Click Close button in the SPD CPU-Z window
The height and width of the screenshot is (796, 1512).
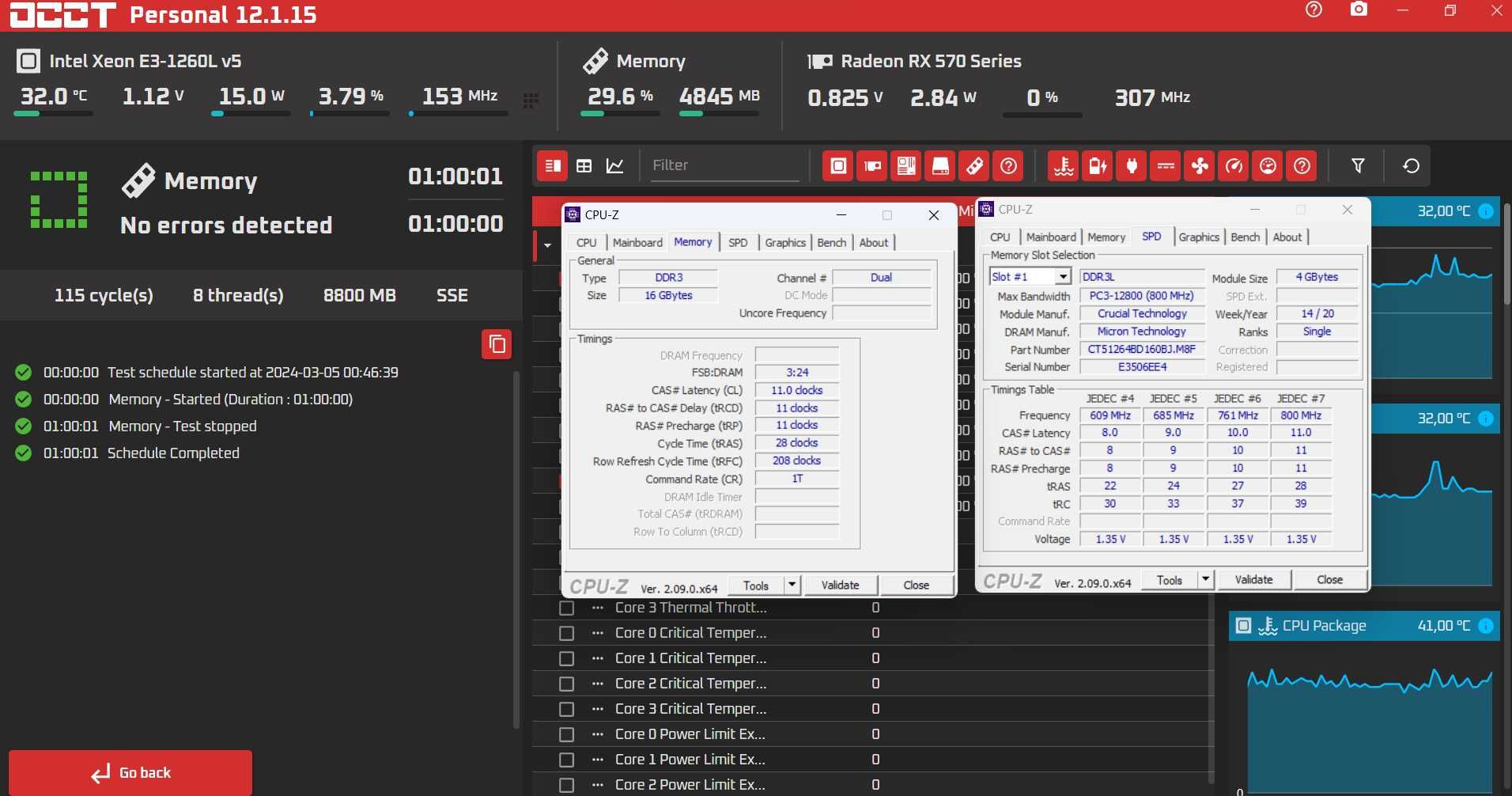coord(1329,580)
